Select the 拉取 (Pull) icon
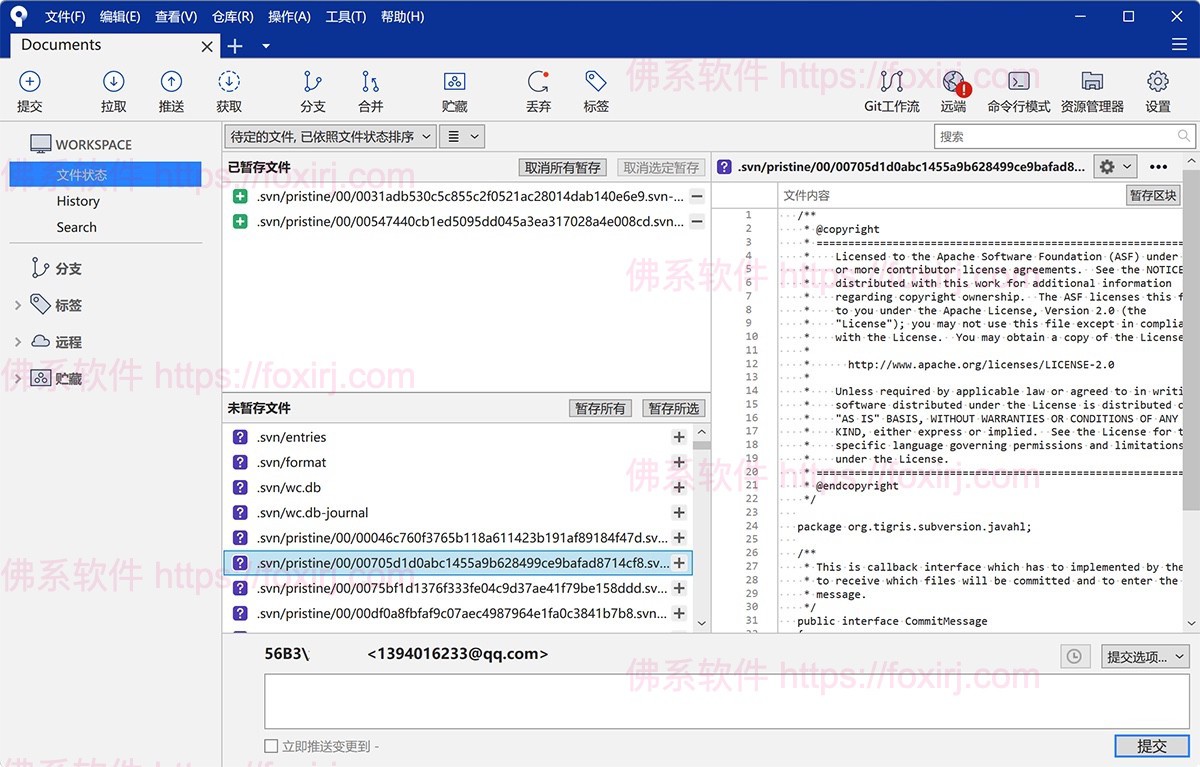Viewport: 1200px width, 767px height. (113, 90)
